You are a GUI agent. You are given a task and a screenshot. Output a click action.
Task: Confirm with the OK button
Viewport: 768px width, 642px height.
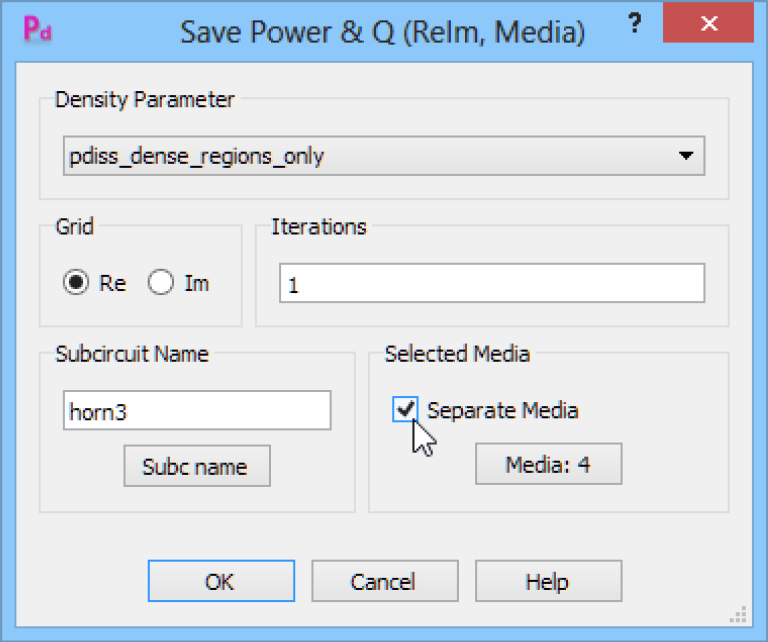221,581
